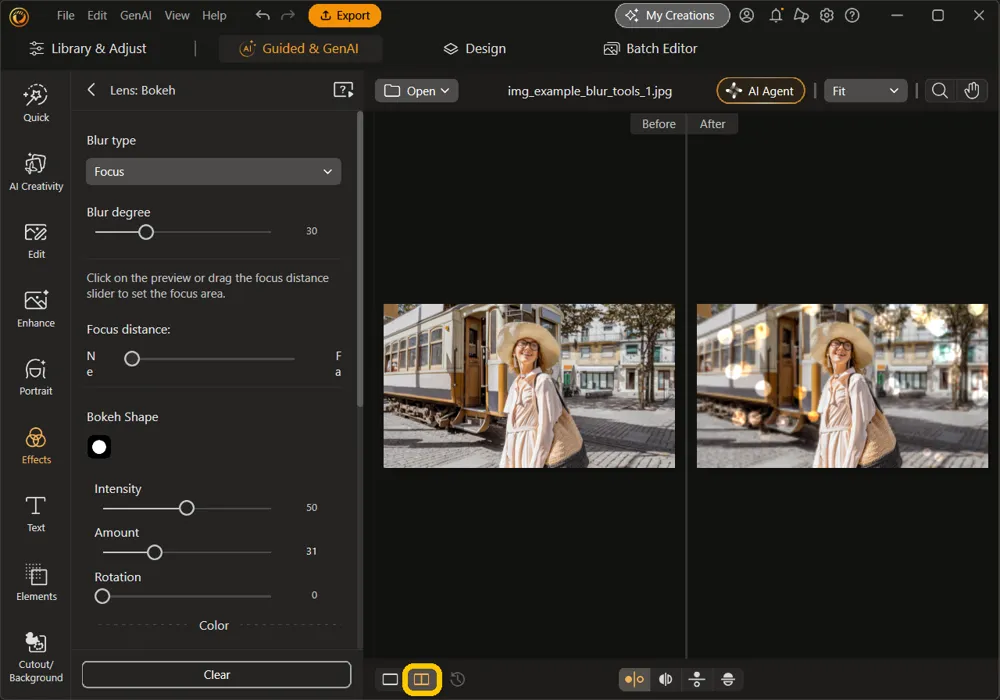
Task: Select the Effects sidebar tool
Action: coord(36,446)
